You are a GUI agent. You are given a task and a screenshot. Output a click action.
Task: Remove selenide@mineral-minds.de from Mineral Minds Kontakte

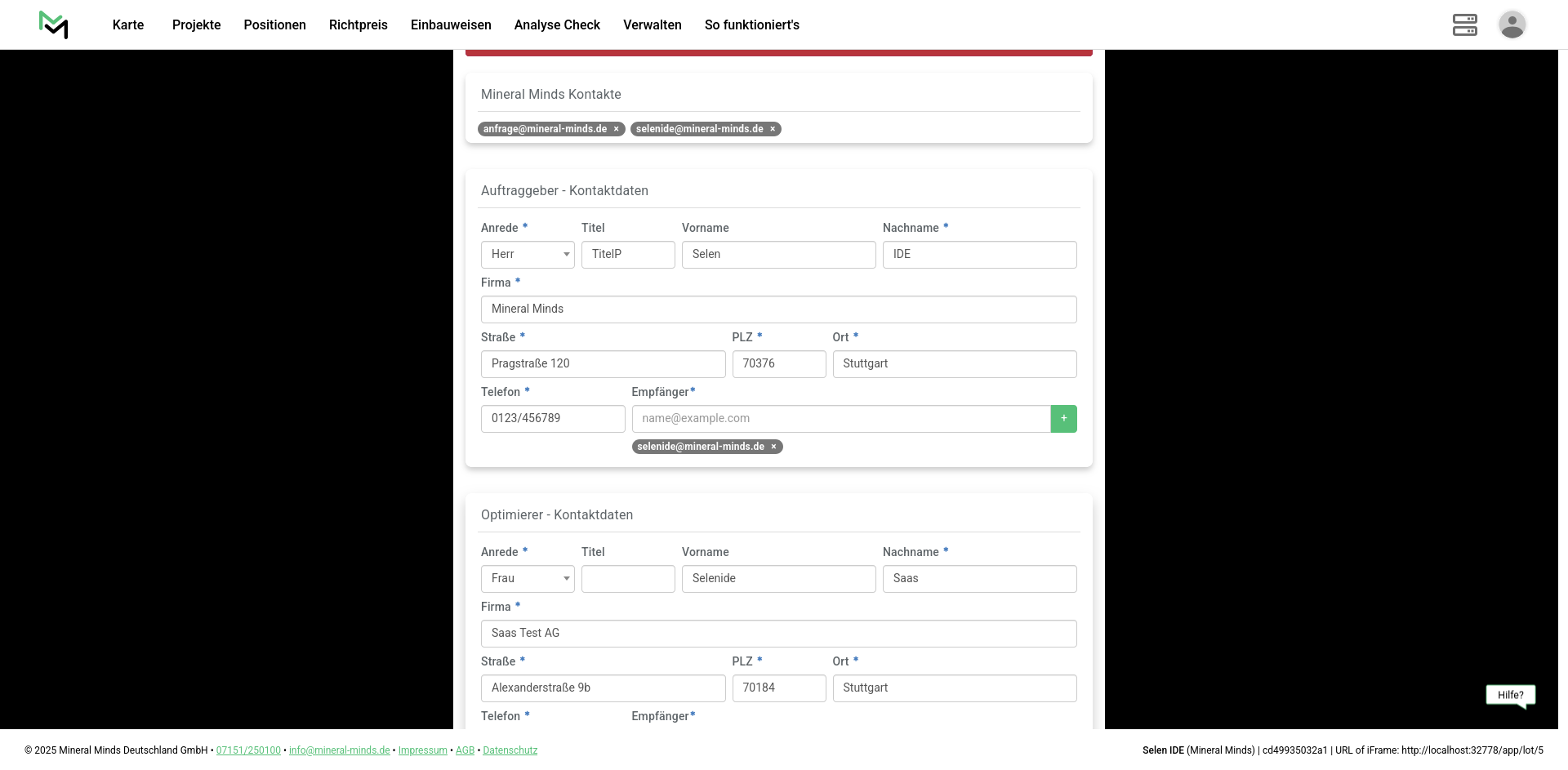coord(773,129)
